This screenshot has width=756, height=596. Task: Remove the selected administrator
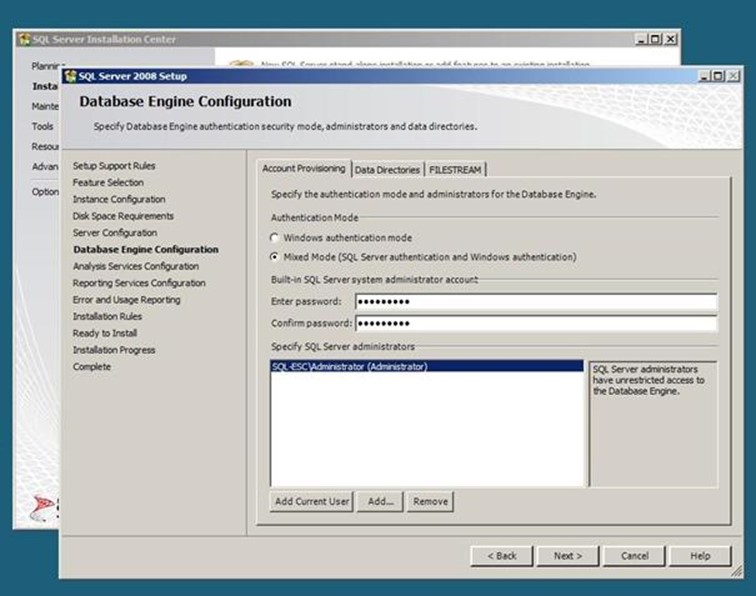(430, 501)
